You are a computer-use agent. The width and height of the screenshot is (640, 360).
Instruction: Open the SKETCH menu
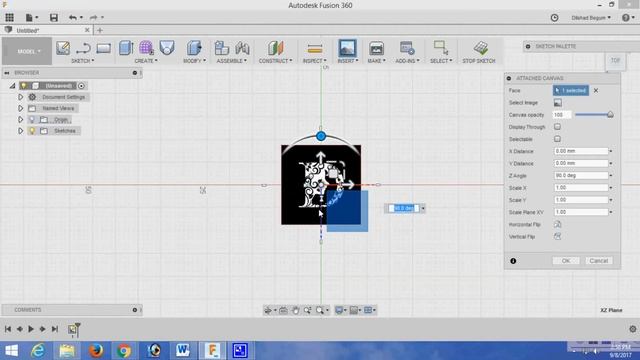point(82,61)
